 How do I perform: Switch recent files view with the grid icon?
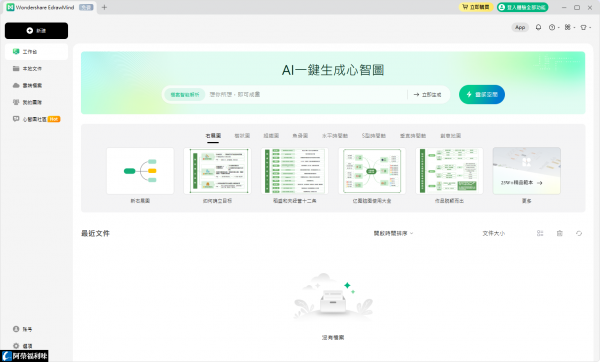click(x=540, y=233)
